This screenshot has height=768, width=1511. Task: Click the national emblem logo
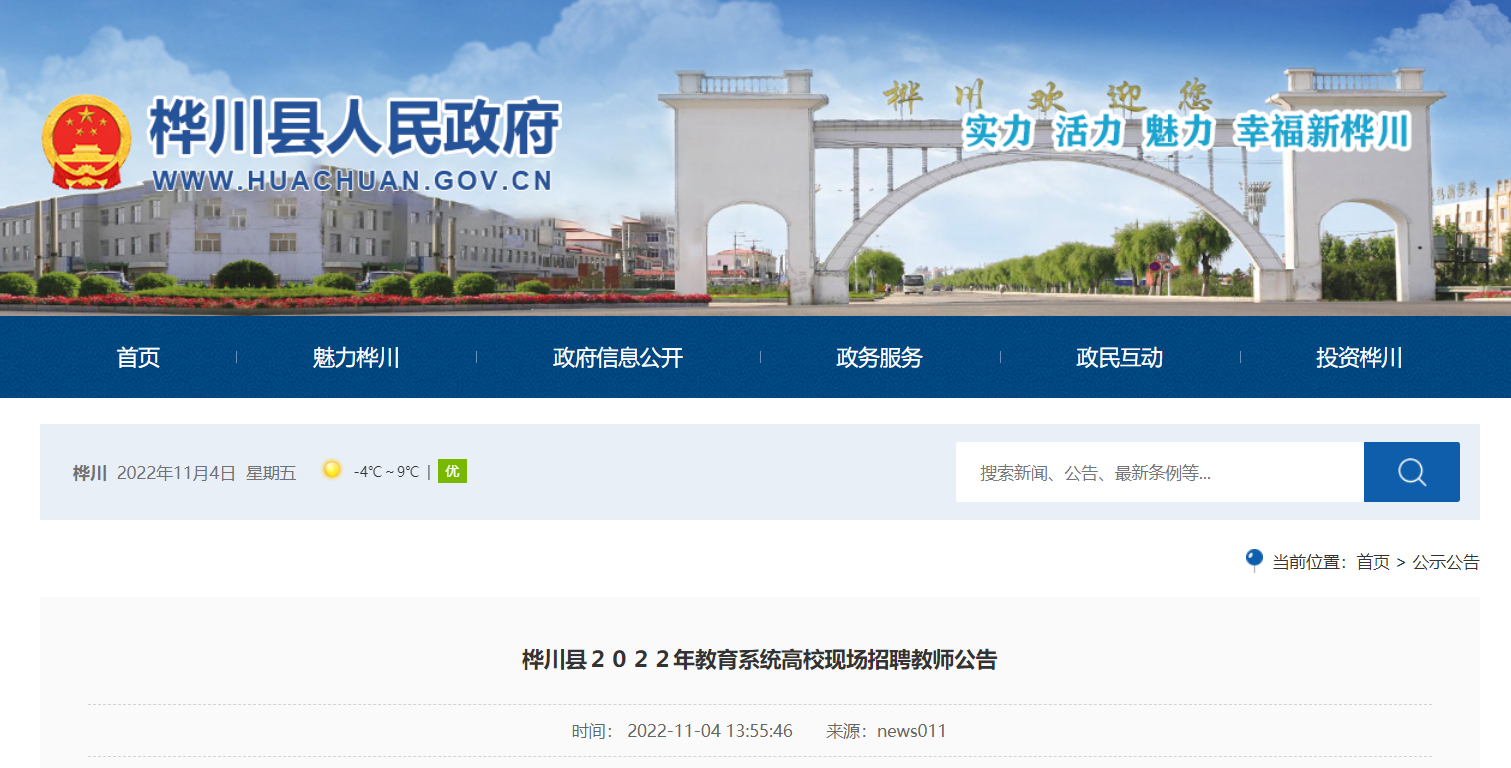click(x=86, y=142)
